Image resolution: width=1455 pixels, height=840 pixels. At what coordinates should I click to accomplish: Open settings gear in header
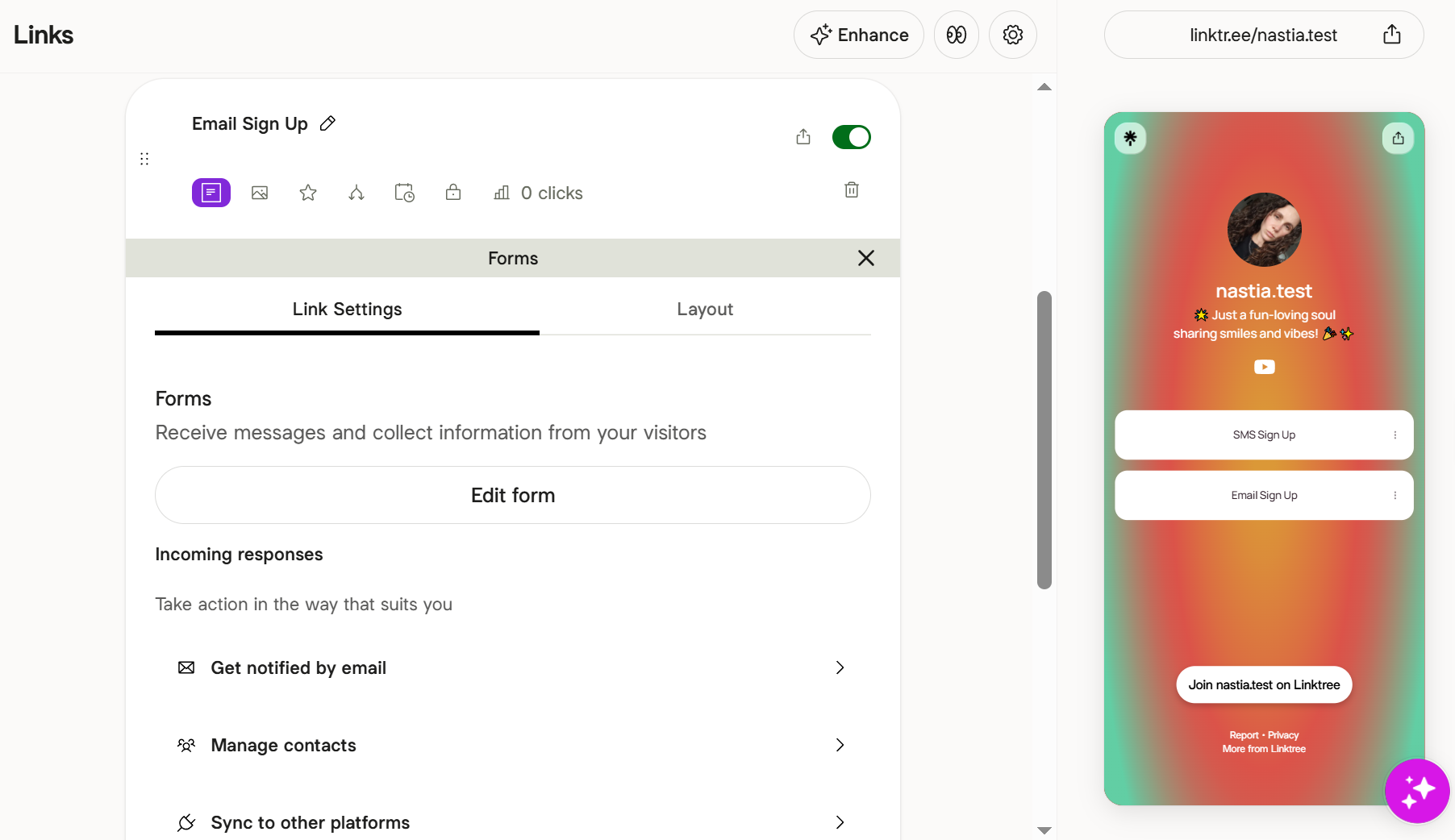click(1013, 35)
